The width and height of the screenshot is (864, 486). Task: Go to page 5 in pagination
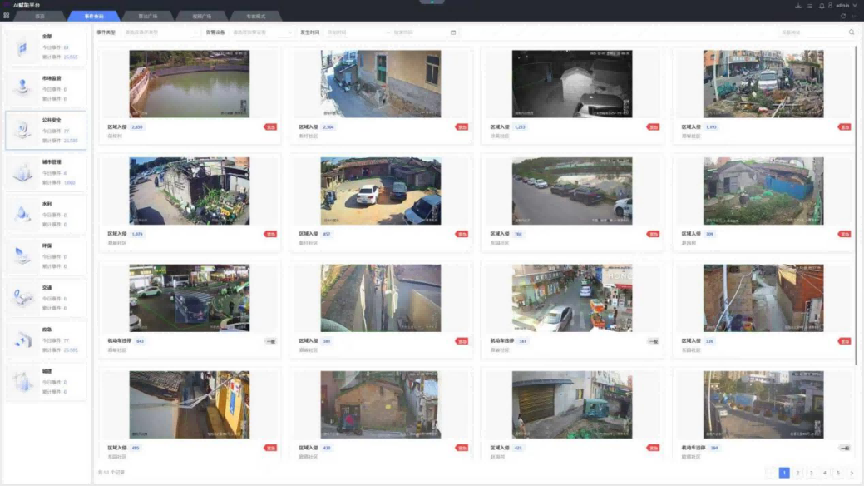tap(838, 472)
